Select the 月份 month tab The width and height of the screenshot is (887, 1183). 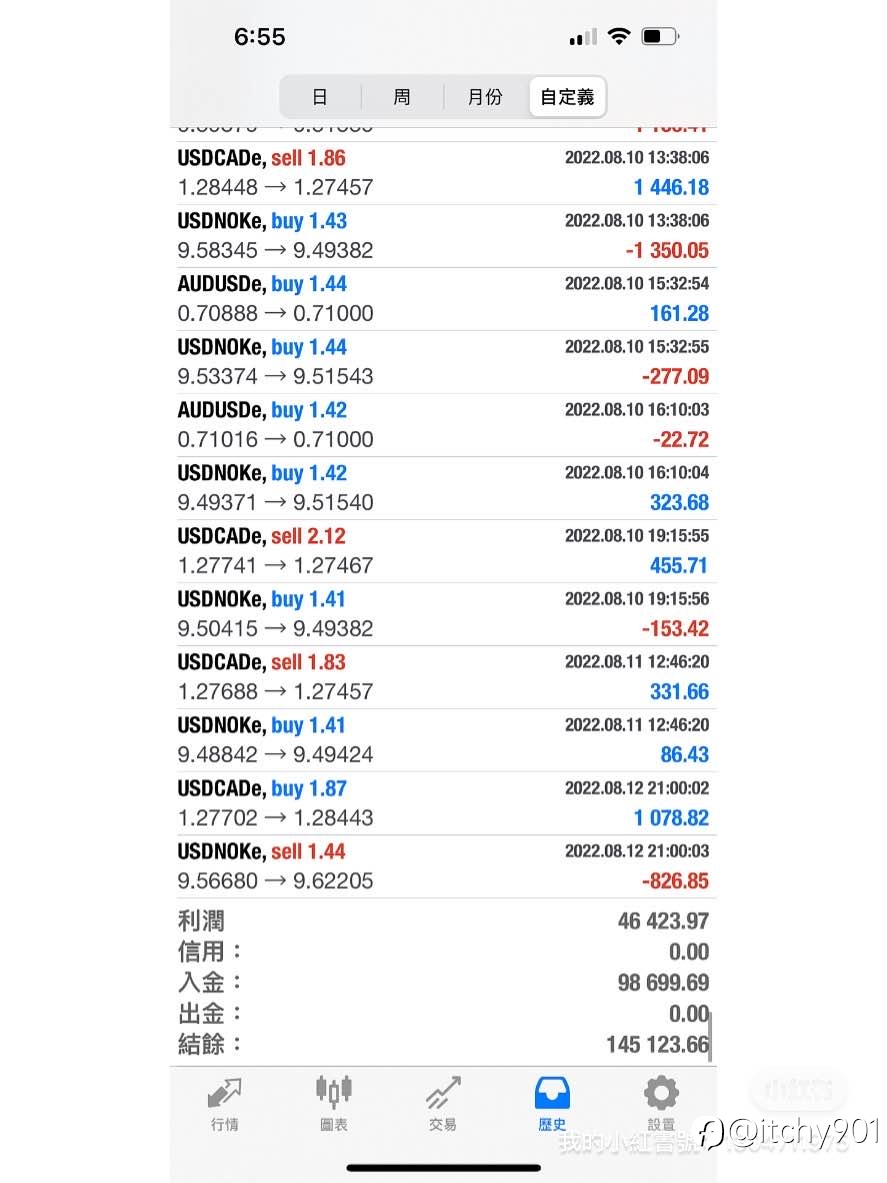pyautogui.click(x=485, y=97)
